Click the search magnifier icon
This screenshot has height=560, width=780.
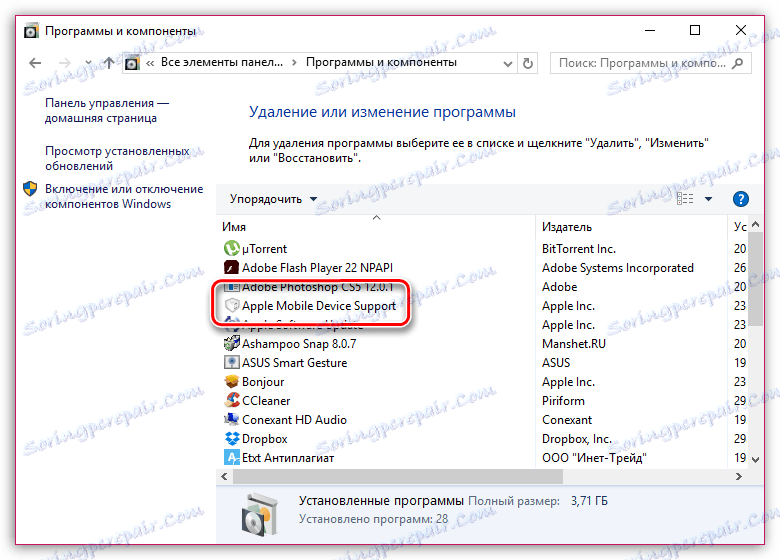(738, 63)
